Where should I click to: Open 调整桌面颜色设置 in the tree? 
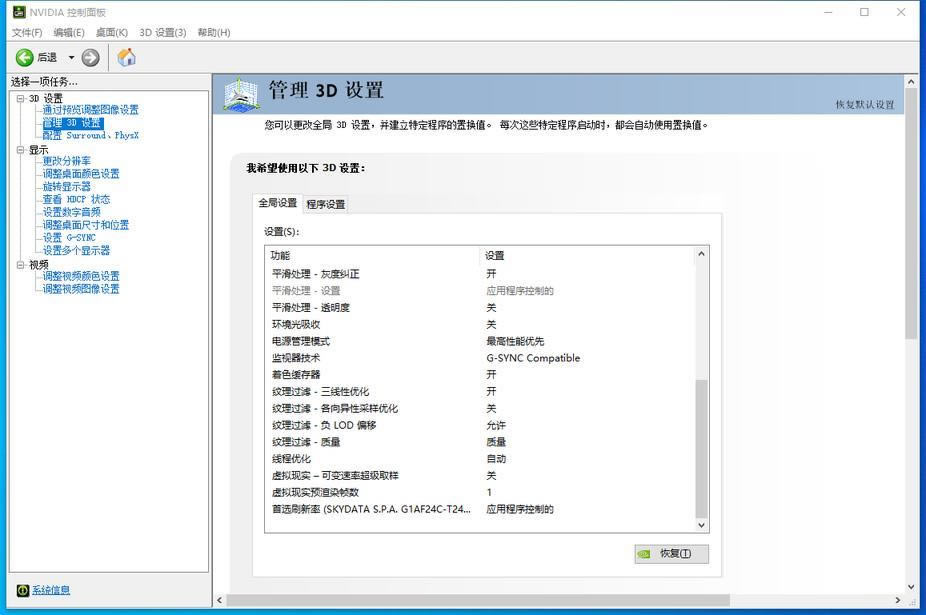pos(81,174)
